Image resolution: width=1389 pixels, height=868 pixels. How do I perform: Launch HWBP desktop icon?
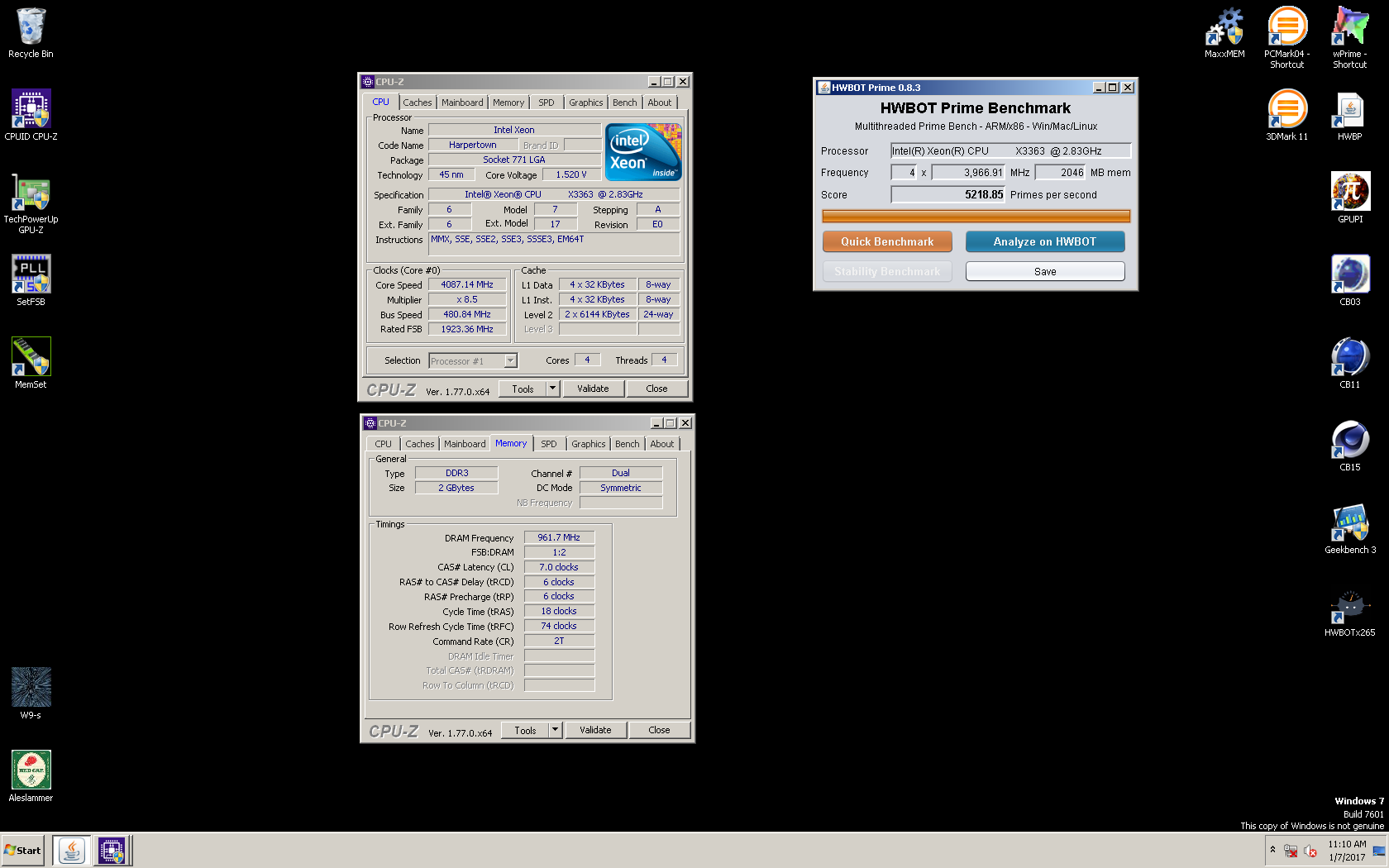pyautogui.click(x=1350, y=115)
